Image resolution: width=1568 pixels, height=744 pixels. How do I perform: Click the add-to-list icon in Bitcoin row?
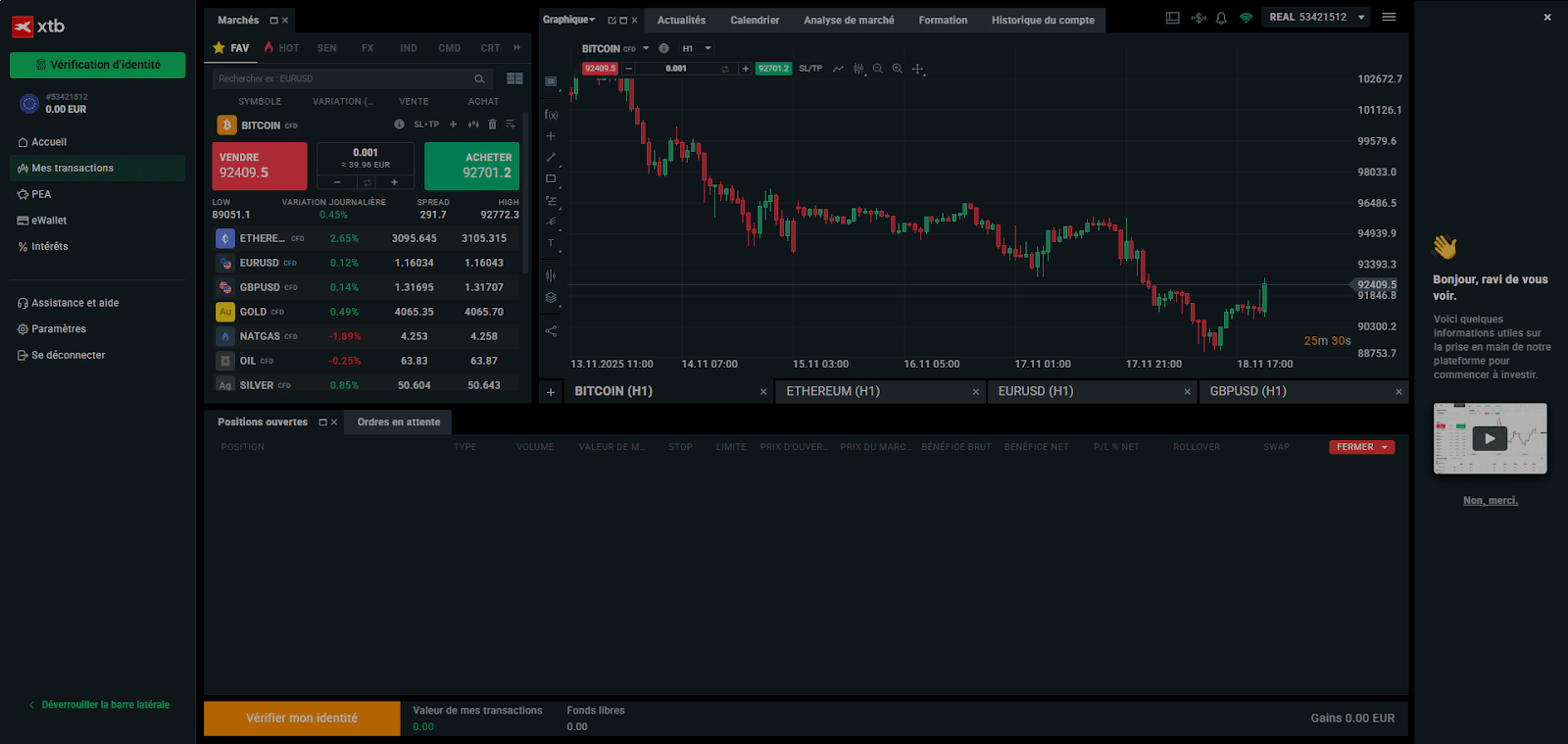[511, 124]
